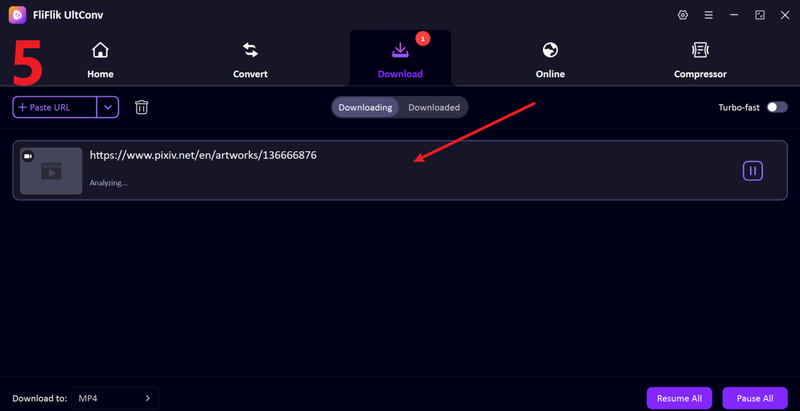Click the FliFlik UltConv logo icon
The height and width of the screenshot is (411, 800).
[17, 15]
